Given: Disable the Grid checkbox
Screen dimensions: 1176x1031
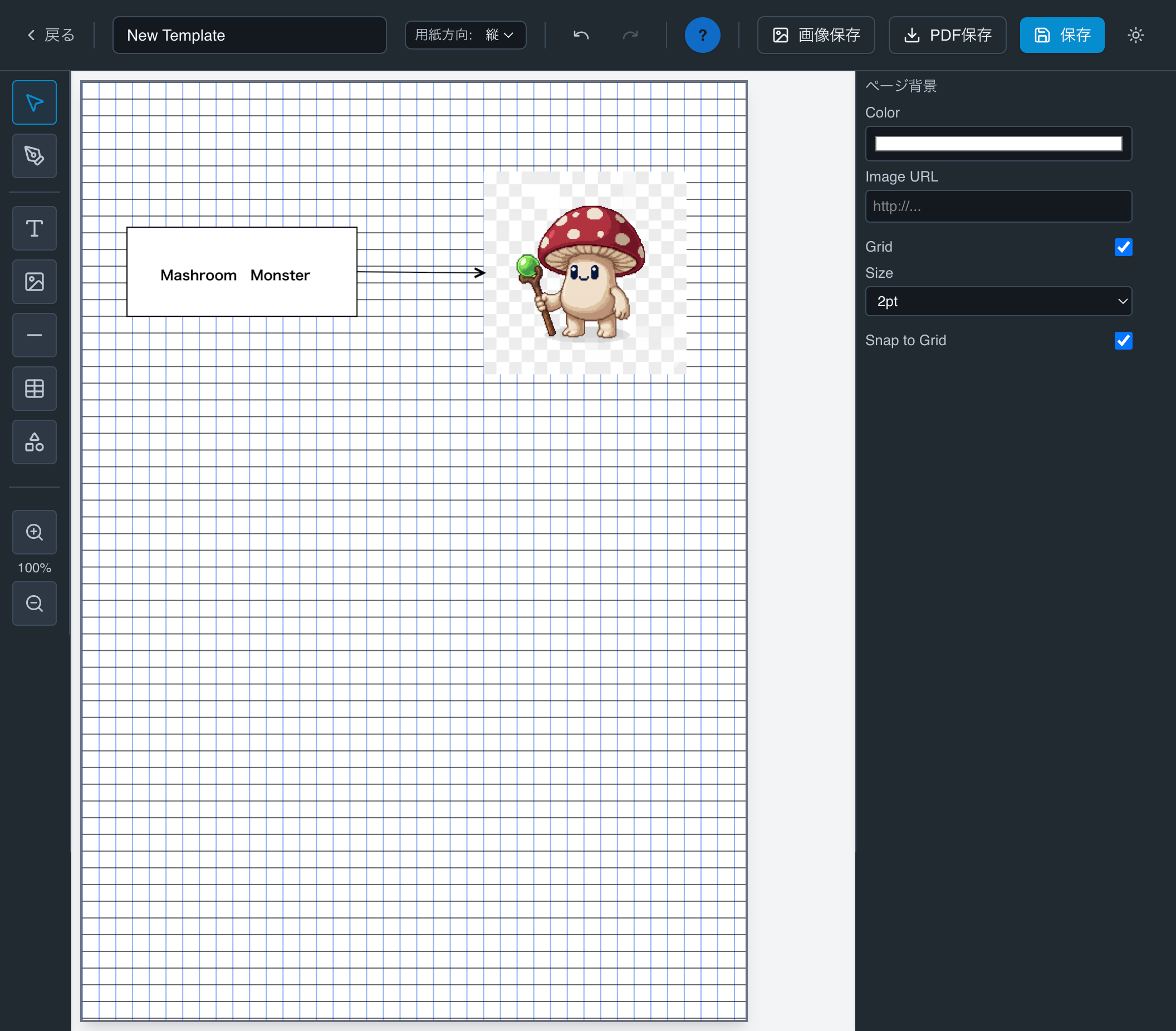Looking at the screenshot, I should point(1123,247).
